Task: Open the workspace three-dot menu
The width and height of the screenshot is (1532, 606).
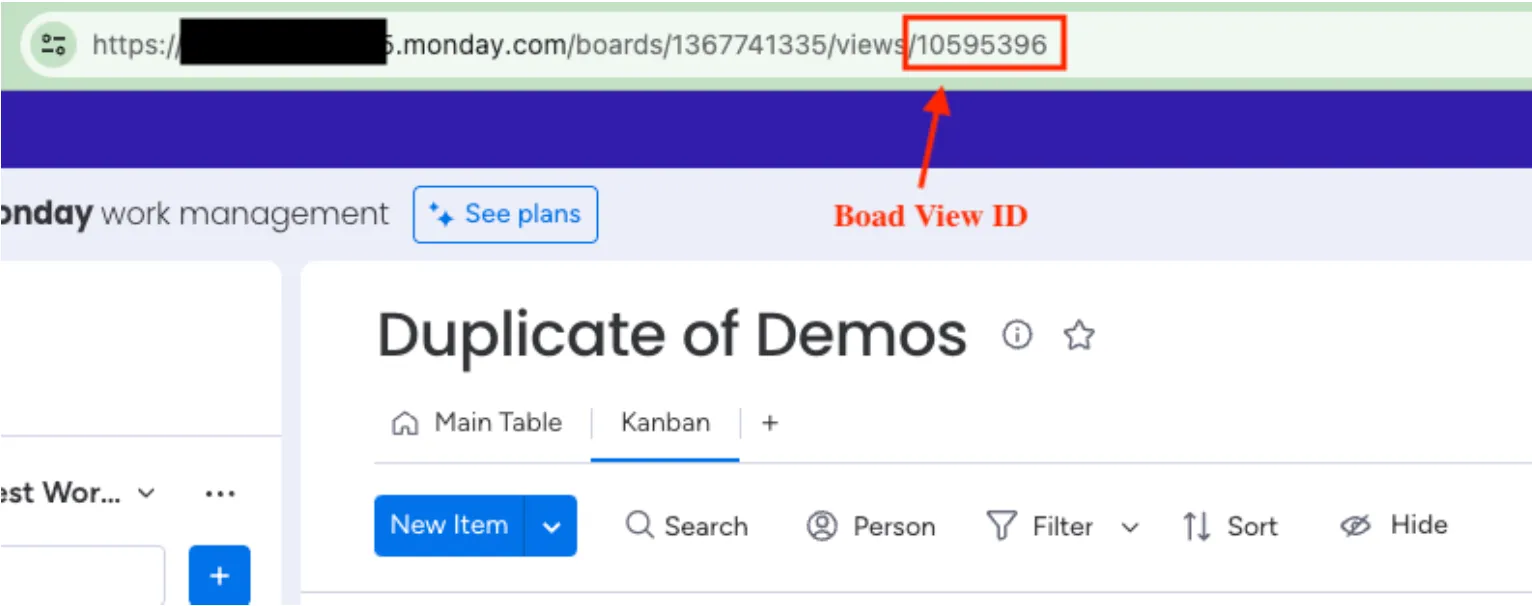Action: click(x=219, y=493)
